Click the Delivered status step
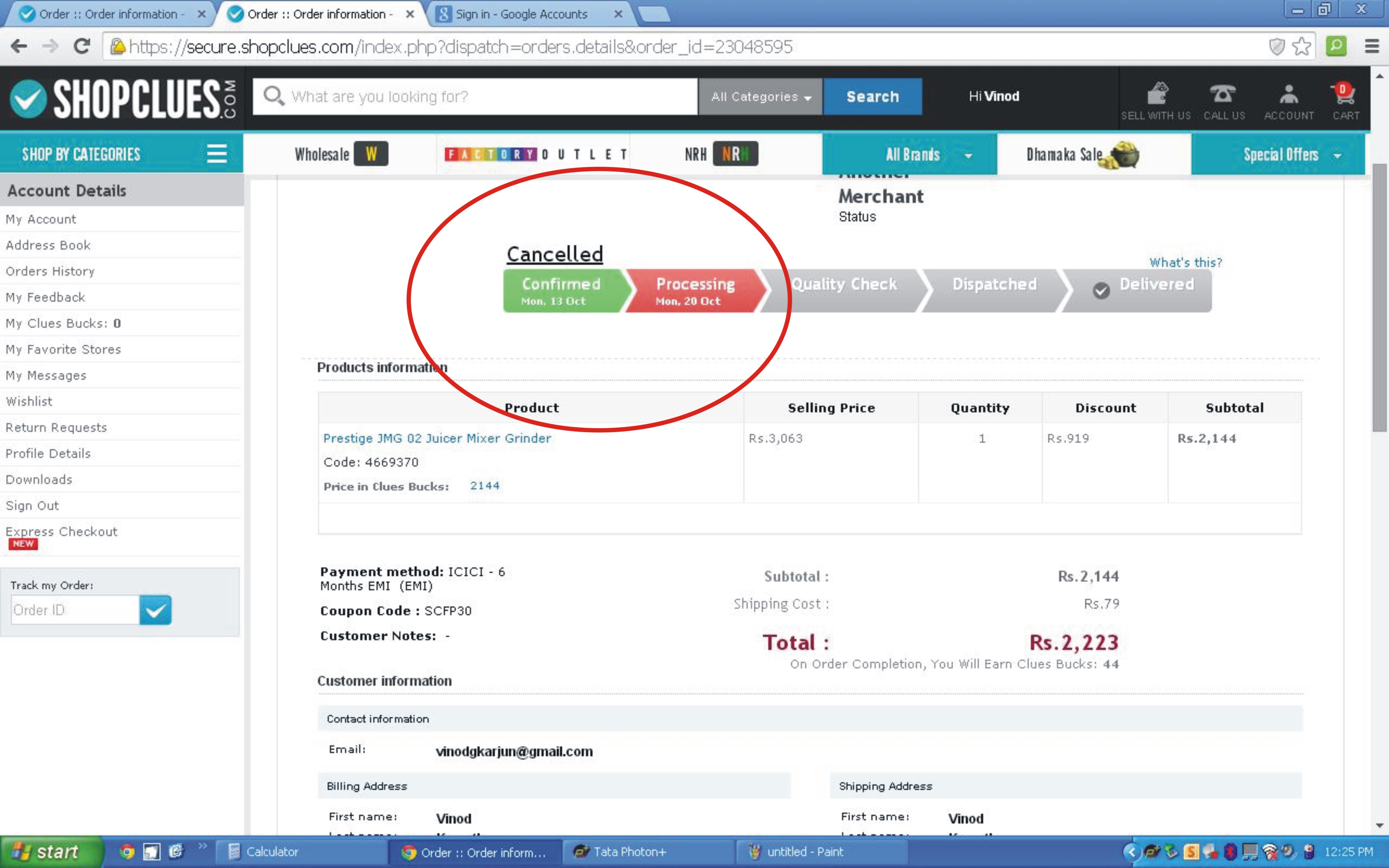Screen dimensions: 1389x868 pyautogui.click(x=1139, y=291)
